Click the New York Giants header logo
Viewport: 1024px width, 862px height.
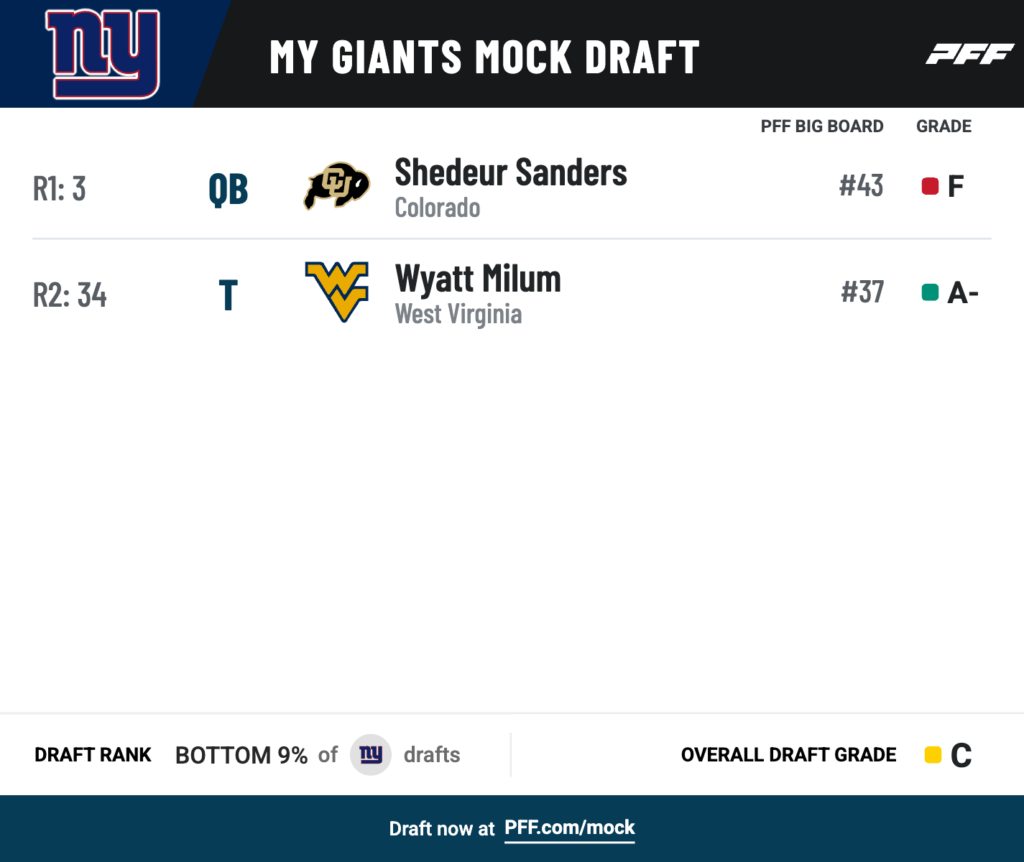[103, 54]
